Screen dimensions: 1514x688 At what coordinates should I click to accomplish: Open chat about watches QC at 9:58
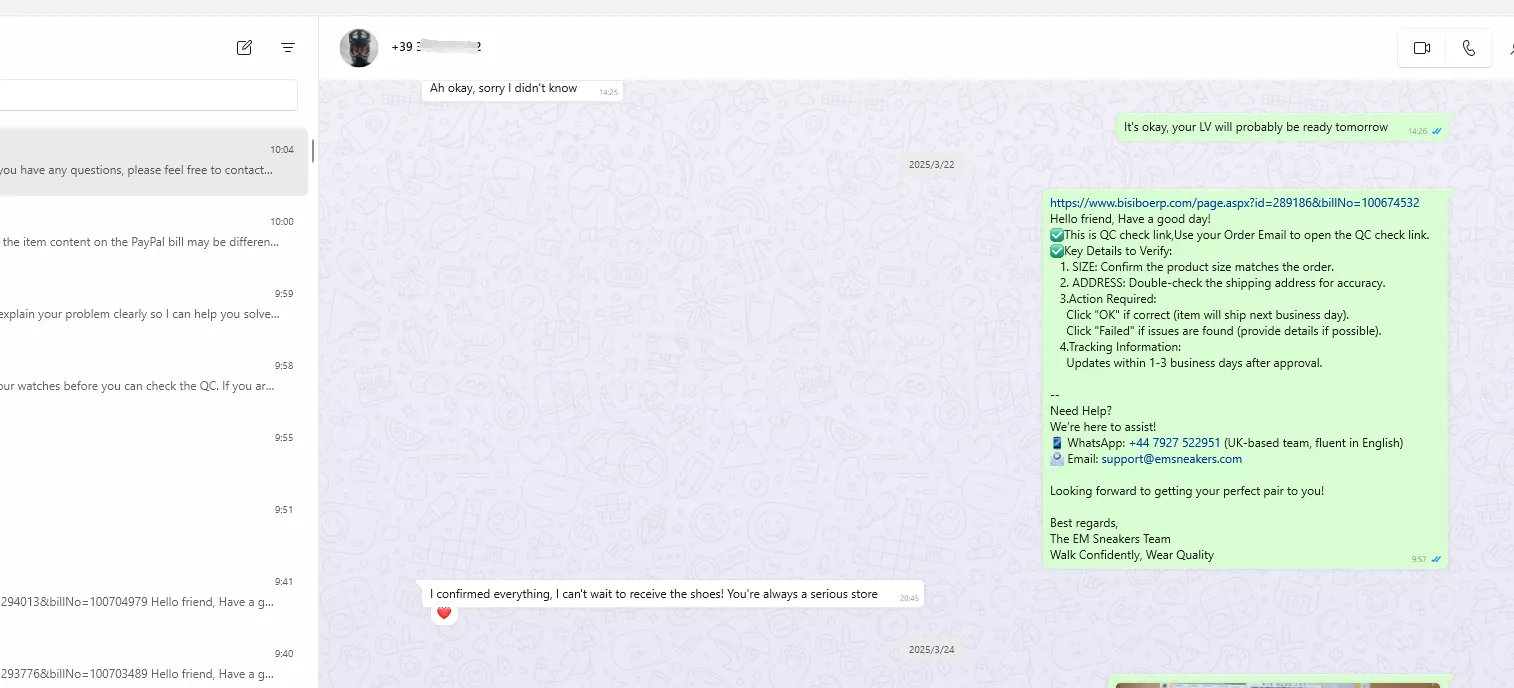(154, 376)
